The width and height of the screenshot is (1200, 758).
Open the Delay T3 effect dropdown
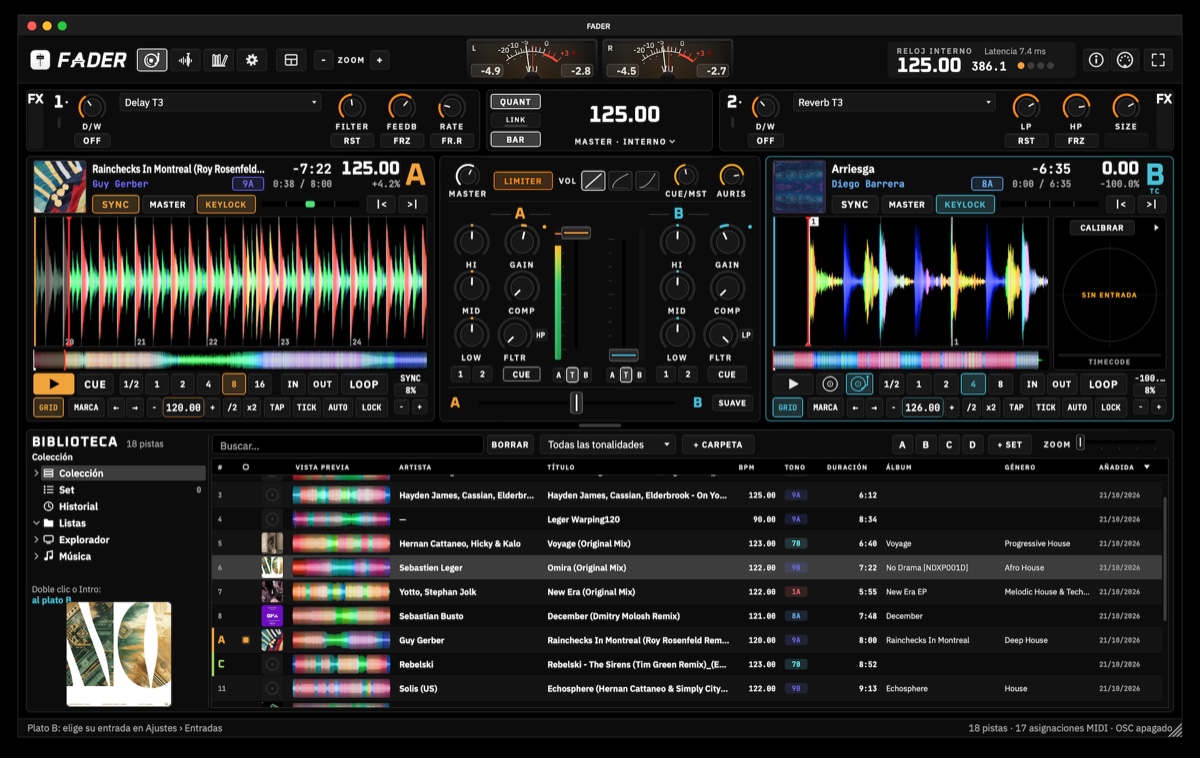click(221, 102)
